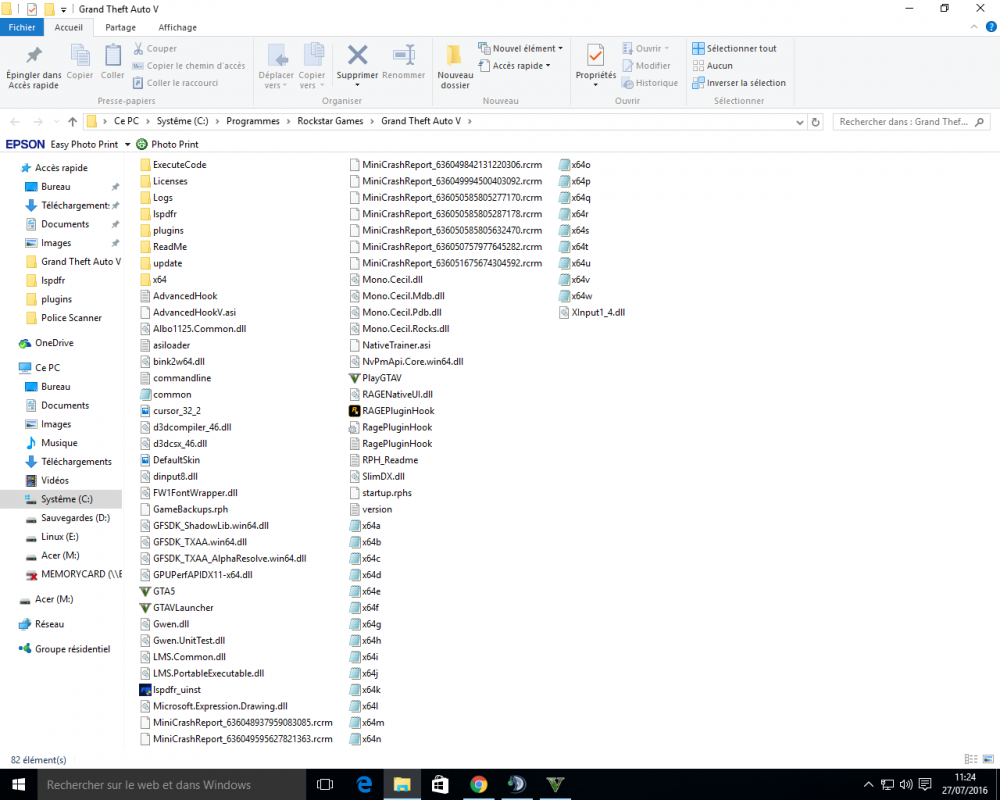Screen dimensions: 1000x800
Task: Open the Accès rapide ribbon dropdown
Action: coord(515,66)
